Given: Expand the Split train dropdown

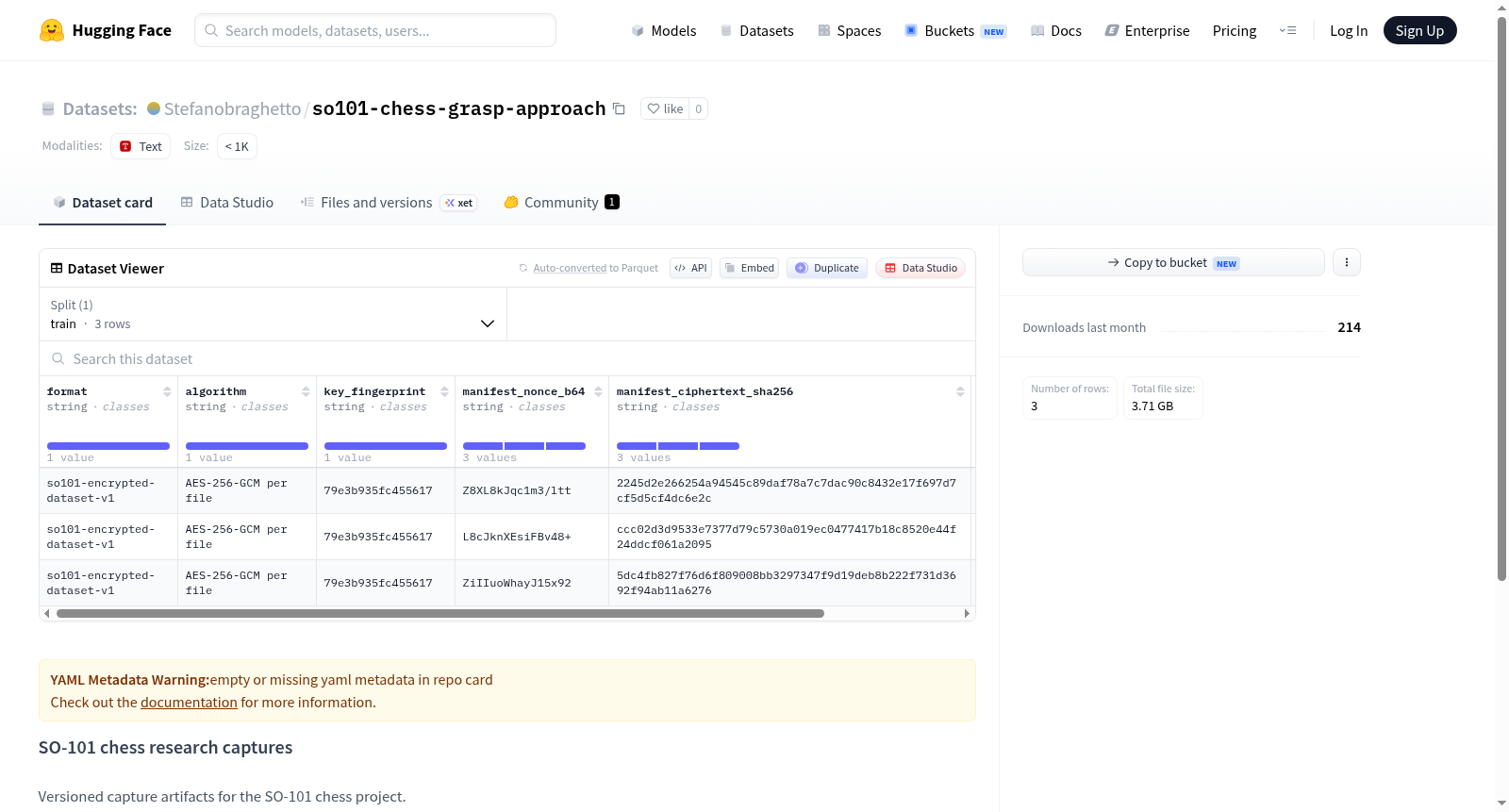Looking at the screenshot, I should point(273,314).
